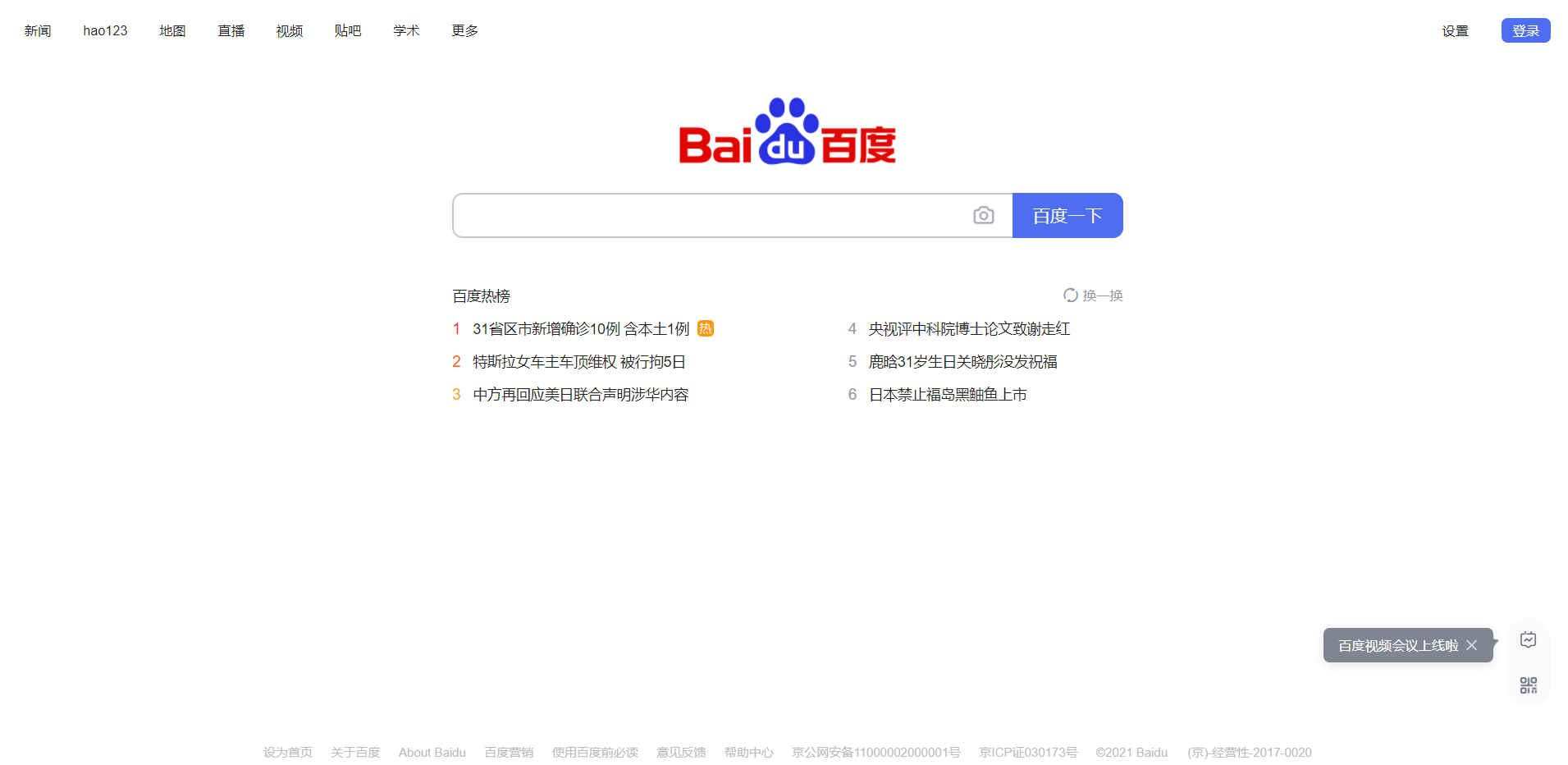This screenshot has width=1568, height=765.
Task: Open the 贴吧 navigation link
Action: [x=348, y=30]
